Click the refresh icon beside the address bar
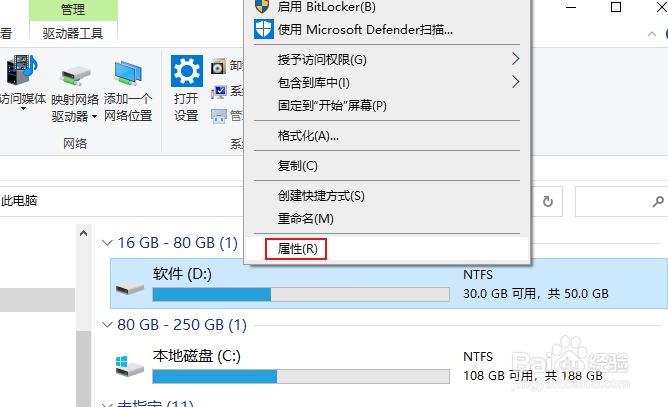The width and height of the screenshot is (668, 407). [x=548, y=201]
